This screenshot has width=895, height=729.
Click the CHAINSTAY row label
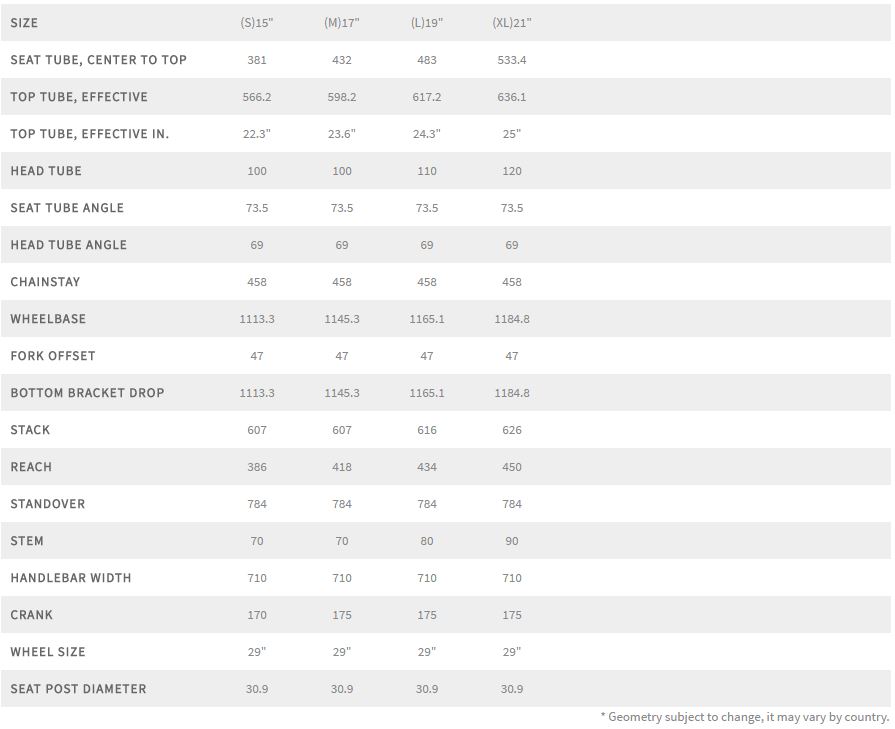click(x=45, y=282)
